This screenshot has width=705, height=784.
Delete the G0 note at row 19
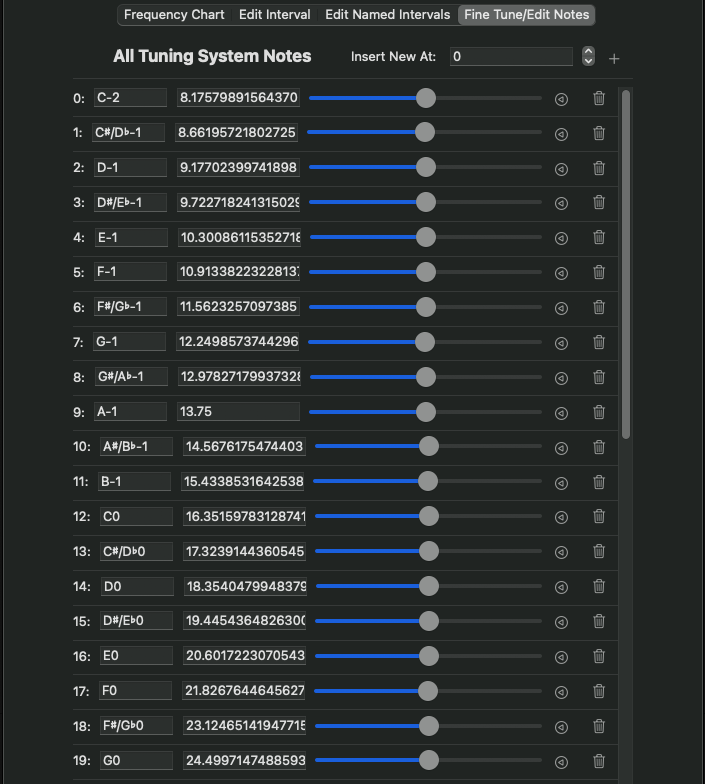[x=599, y=761]
